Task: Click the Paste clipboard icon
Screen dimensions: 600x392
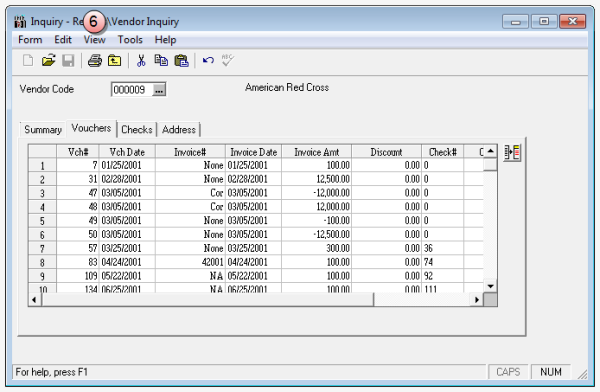Action: point(181,60)
